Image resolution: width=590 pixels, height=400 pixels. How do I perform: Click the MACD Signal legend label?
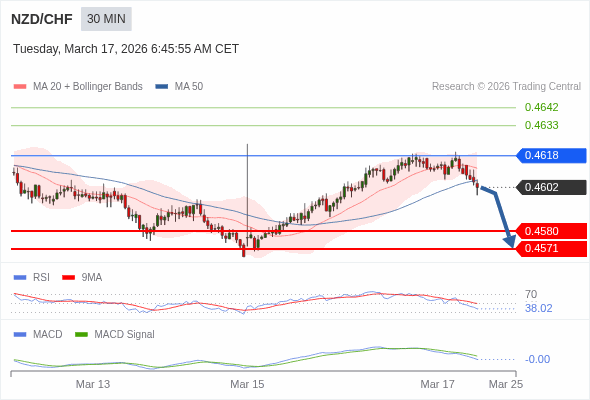(125, 335)
